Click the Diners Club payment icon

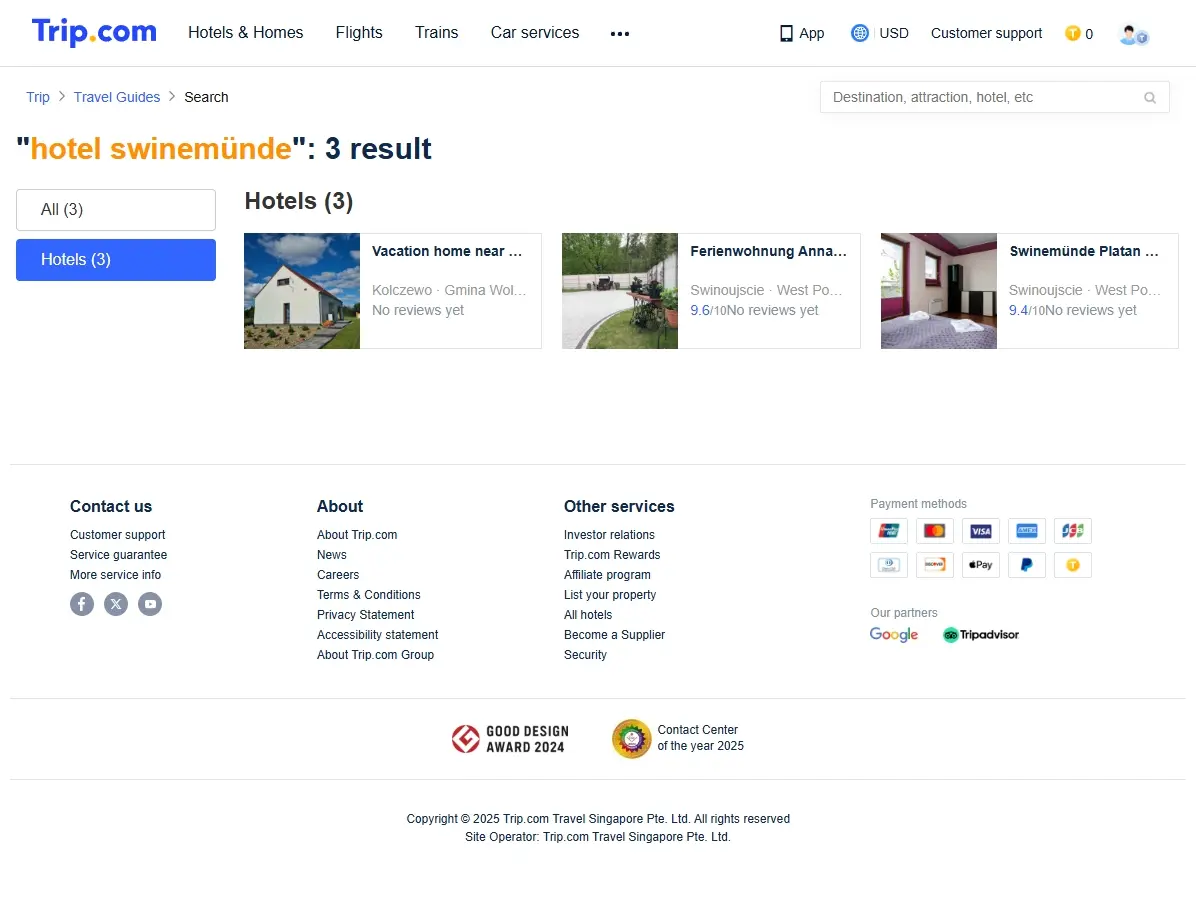[x=889, y=565]
